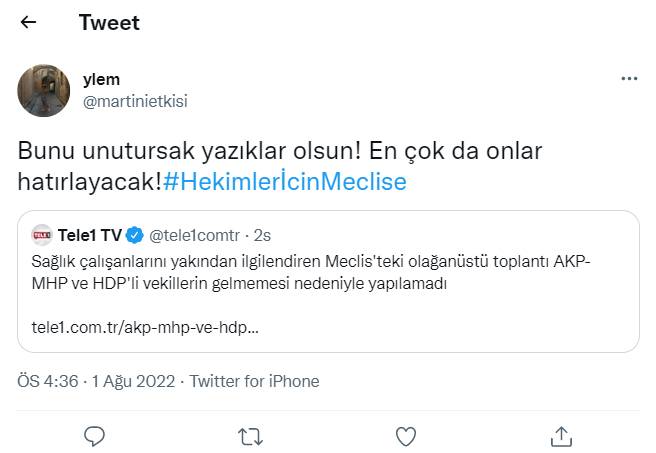Click the Tele1 TV verified badge

point(135,236)
